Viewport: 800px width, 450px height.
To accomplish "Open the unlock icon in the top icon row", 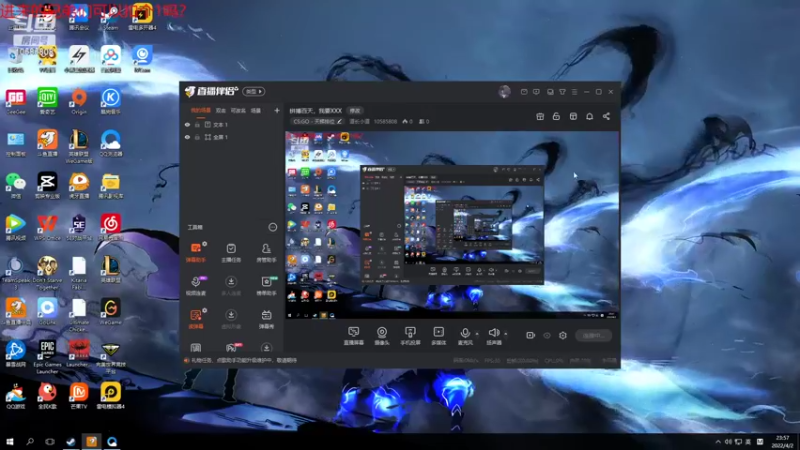I will 556,116.
